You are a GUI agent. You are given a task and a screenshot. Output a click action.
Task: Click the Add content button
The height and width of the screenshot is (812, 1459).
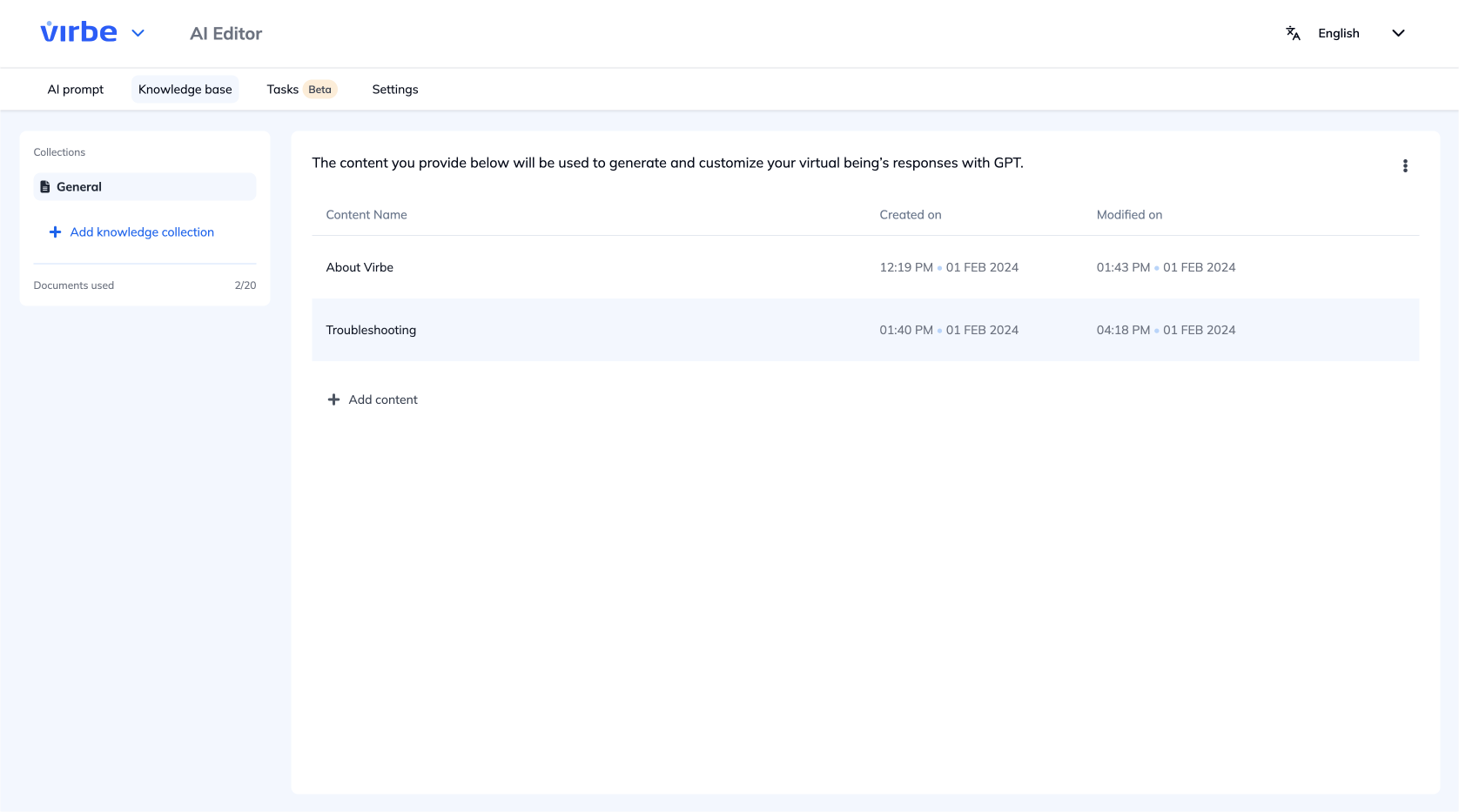click(383, 399)
